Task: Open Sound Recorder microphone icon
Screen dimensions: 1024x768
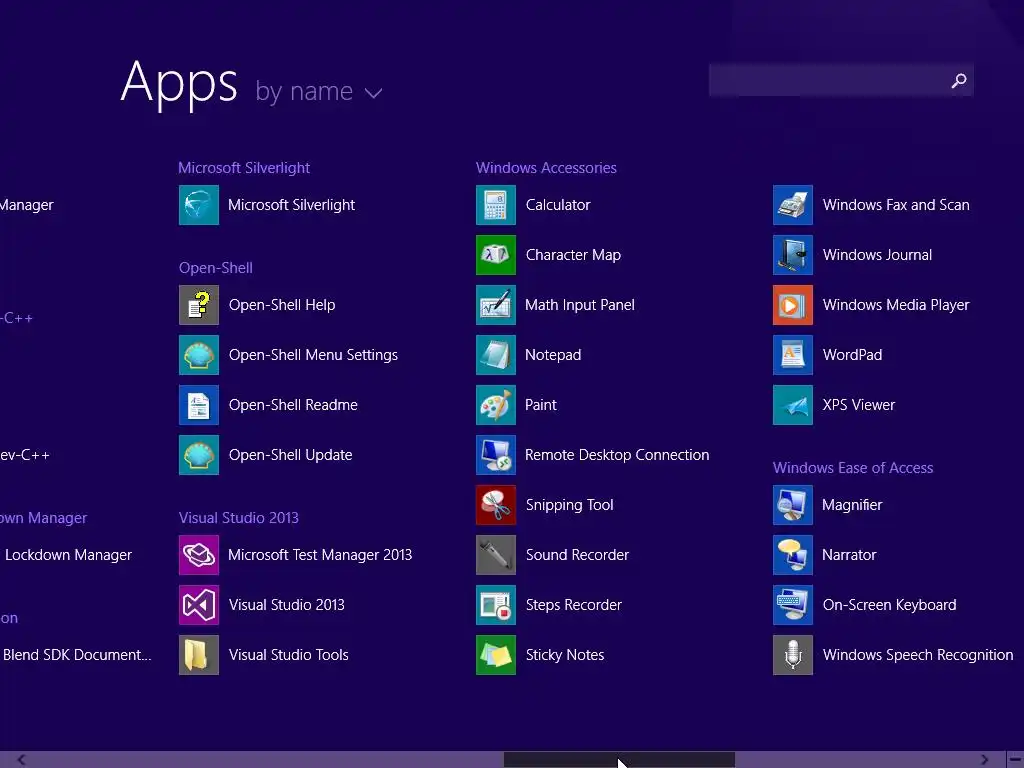Action: 496,555
